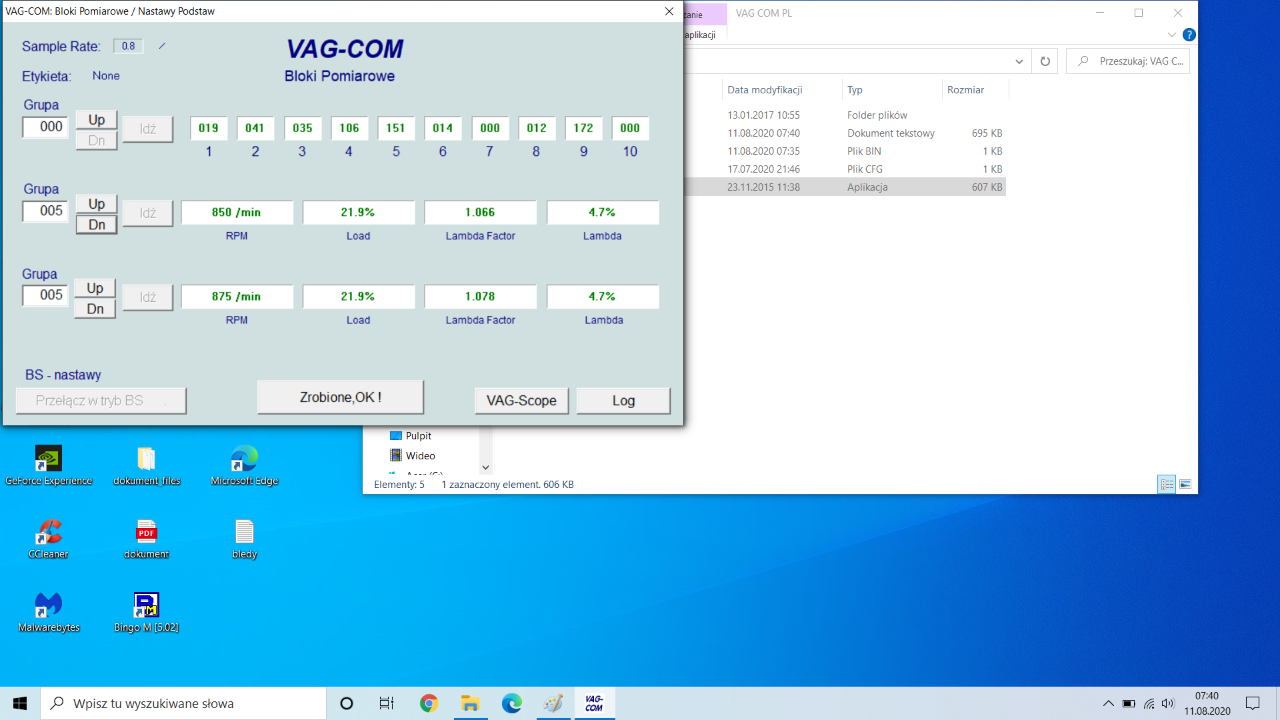Show hidden system tray icons

(1108, 703)
